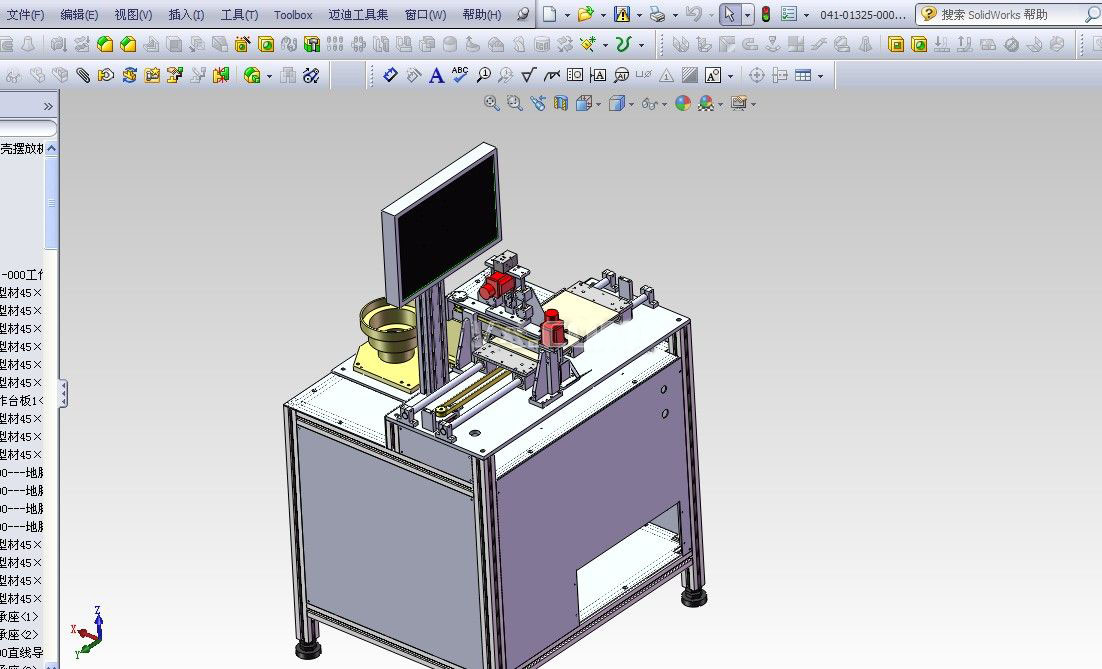Click the Rebuild traffic light icon
1102x669 pixels.
[x=766, y=14]
